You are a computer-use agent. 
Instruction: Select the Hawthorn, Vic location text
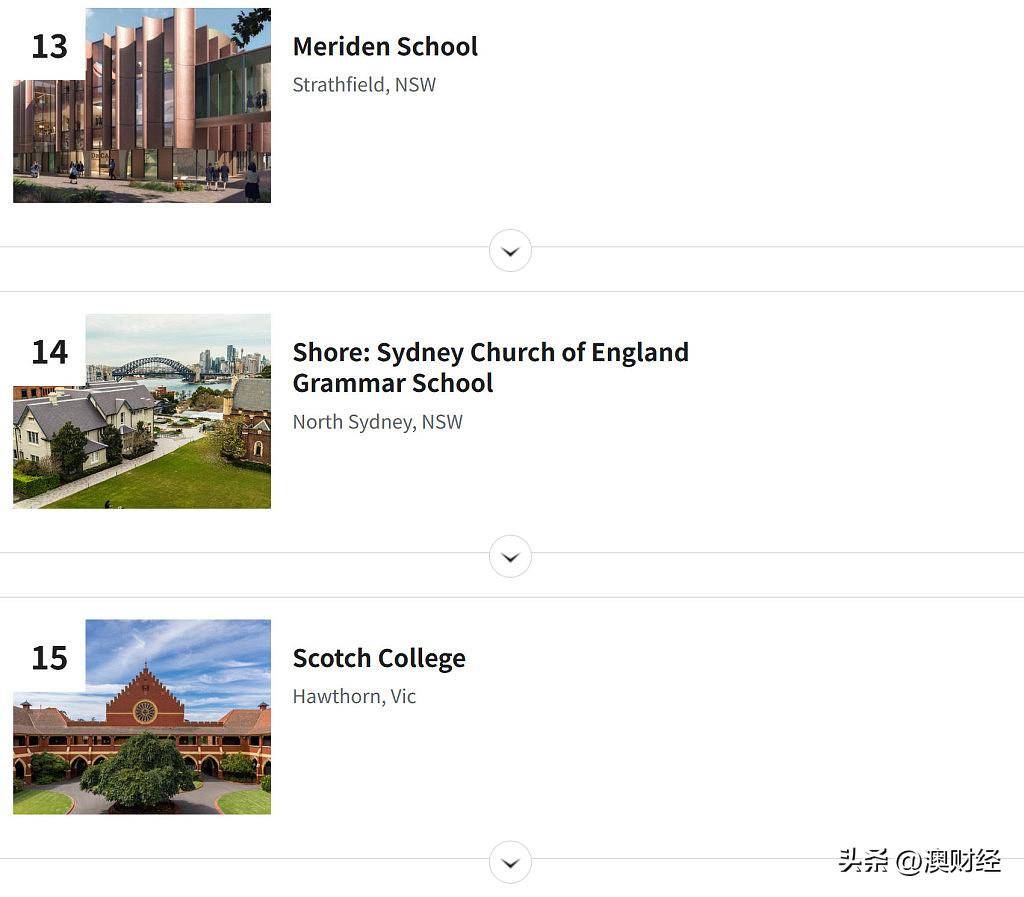tap(354, 697)
